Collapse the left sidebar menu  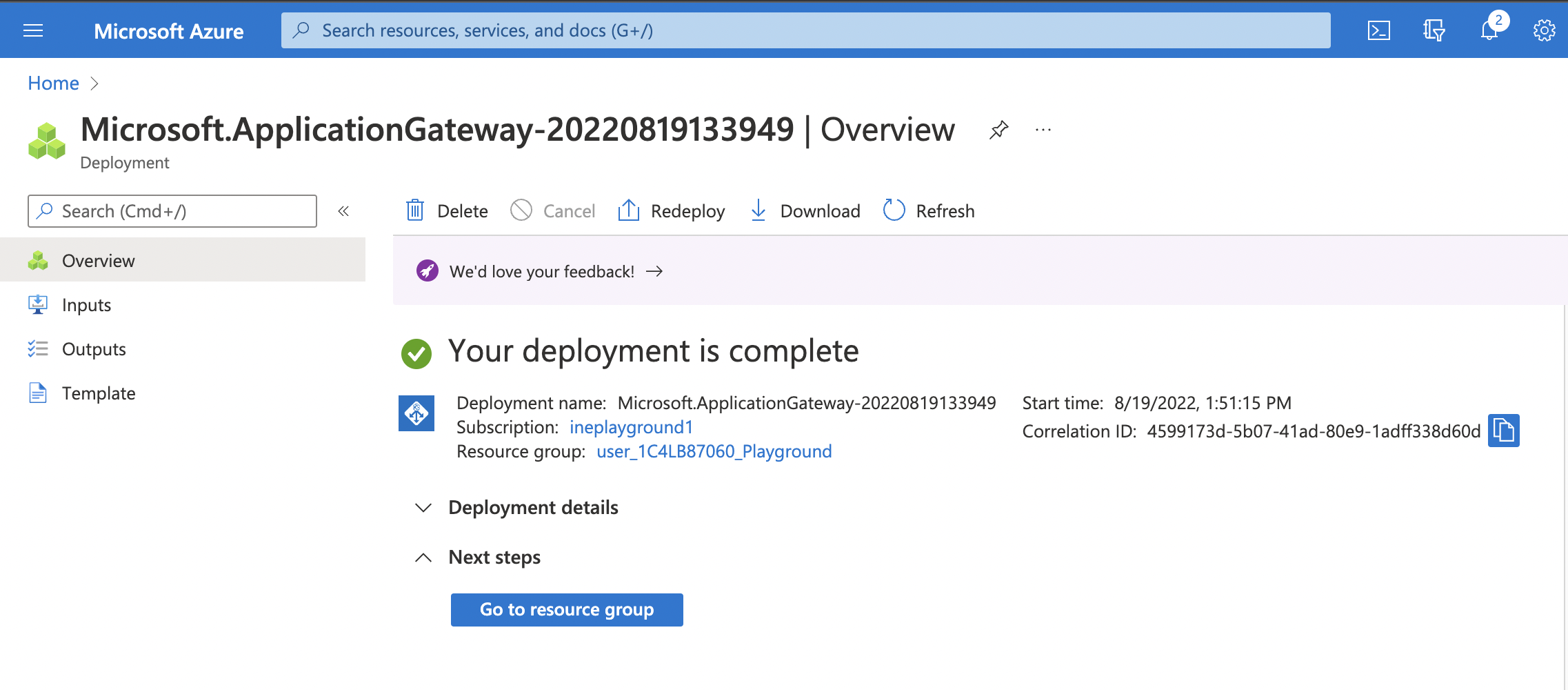coord(343,211)
